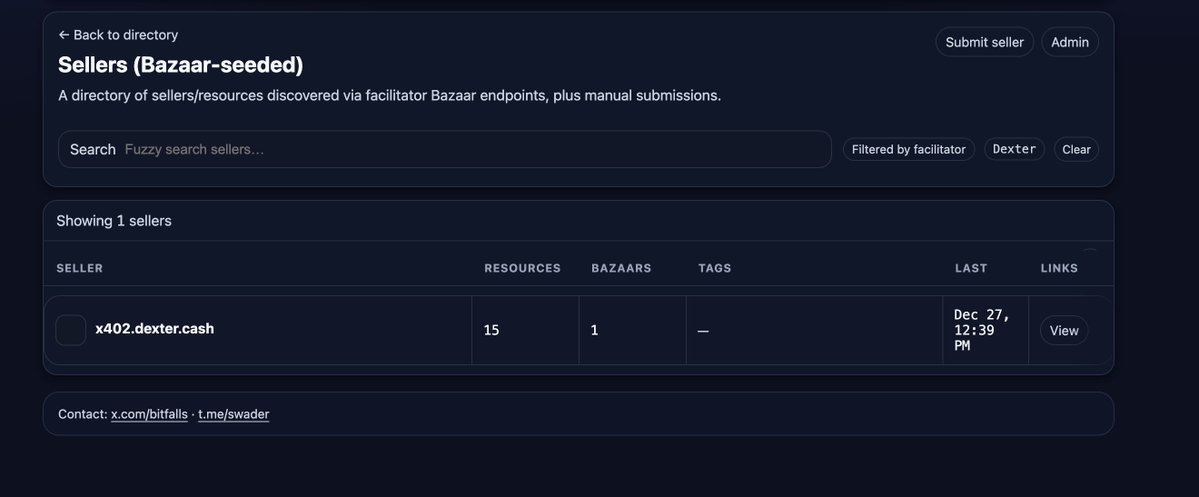Focus the fuzzy search sellers field

(x=444, y=149)
